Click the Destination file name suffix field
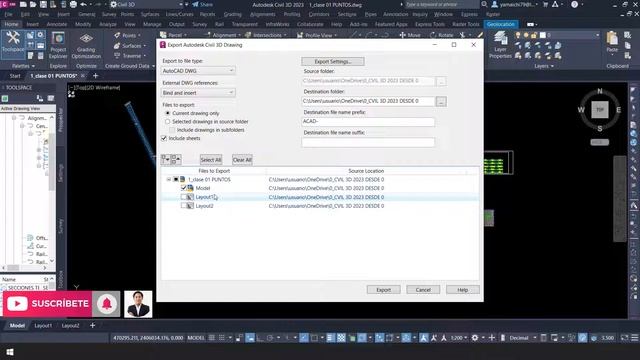Viewport: 640px width, 360px height. coord(368,142)
